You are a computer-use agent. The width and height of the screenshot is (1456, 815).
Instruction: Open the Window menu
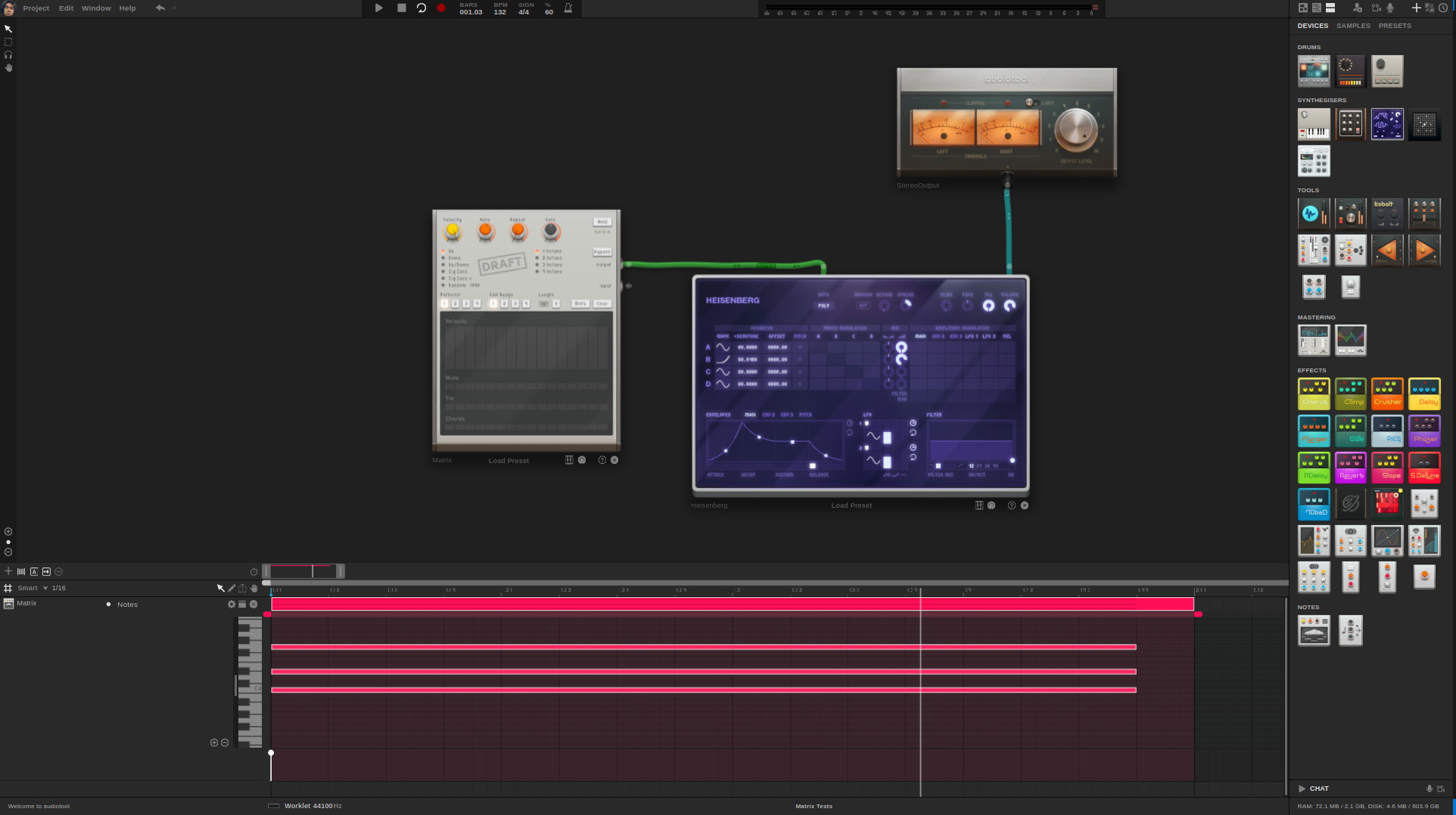click(96, 8)
